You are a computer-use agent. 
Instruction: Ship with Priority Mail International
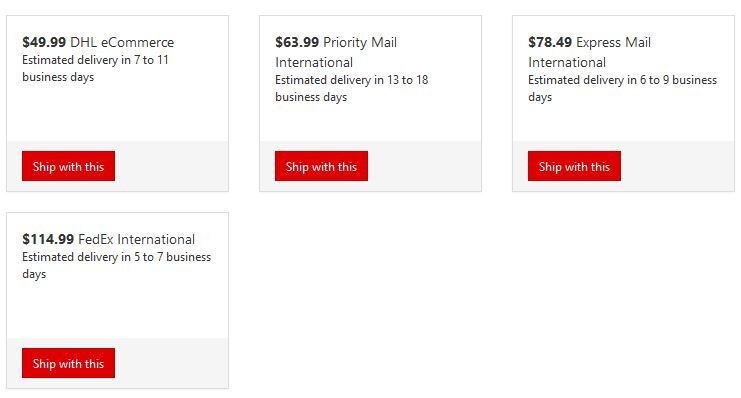[321, 166]
